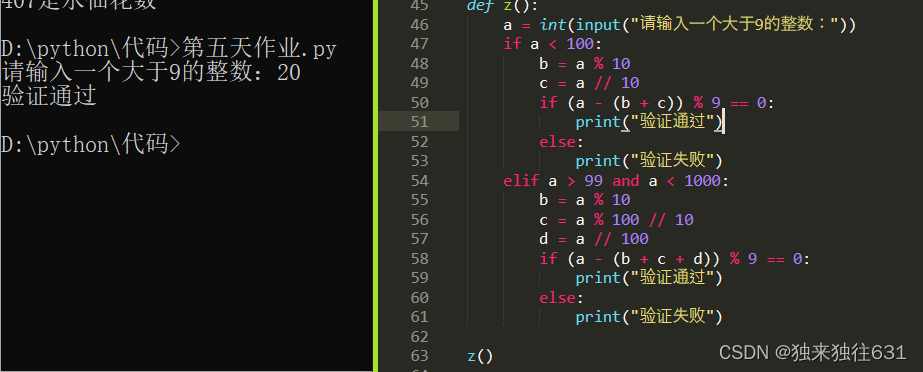Click 'b = a % 10' on line 48
The image size is (923, 372).
coord(585,64)
